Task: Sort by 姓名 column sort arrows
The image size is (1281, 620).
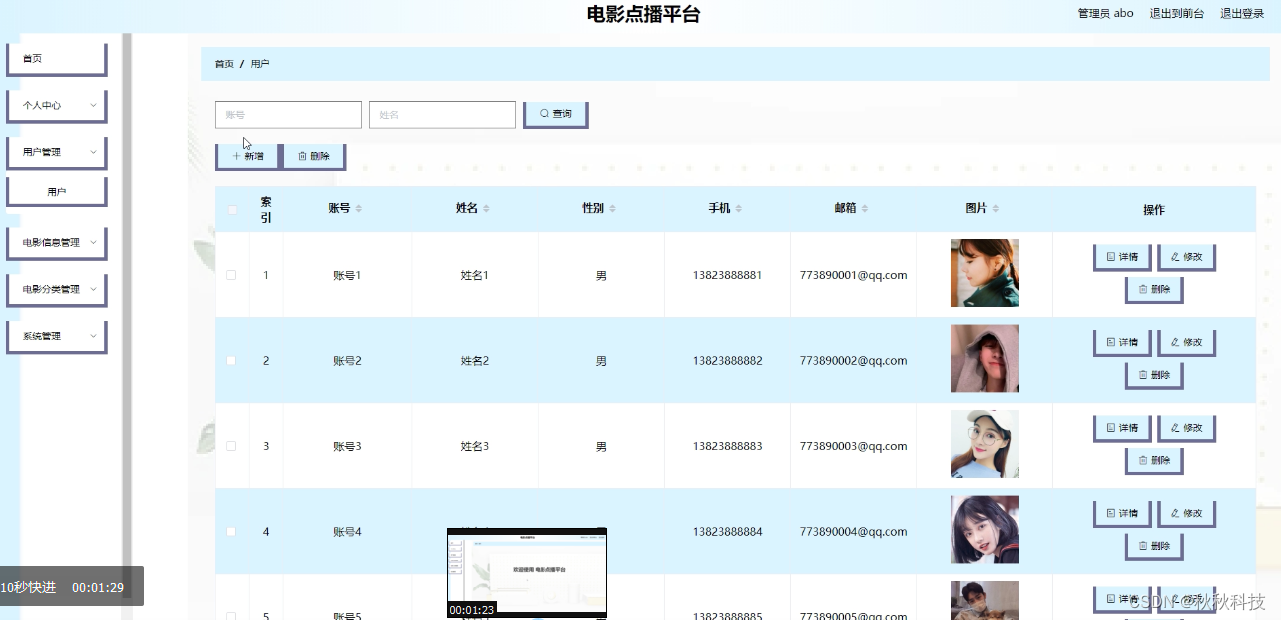Action: pos(486,208)
